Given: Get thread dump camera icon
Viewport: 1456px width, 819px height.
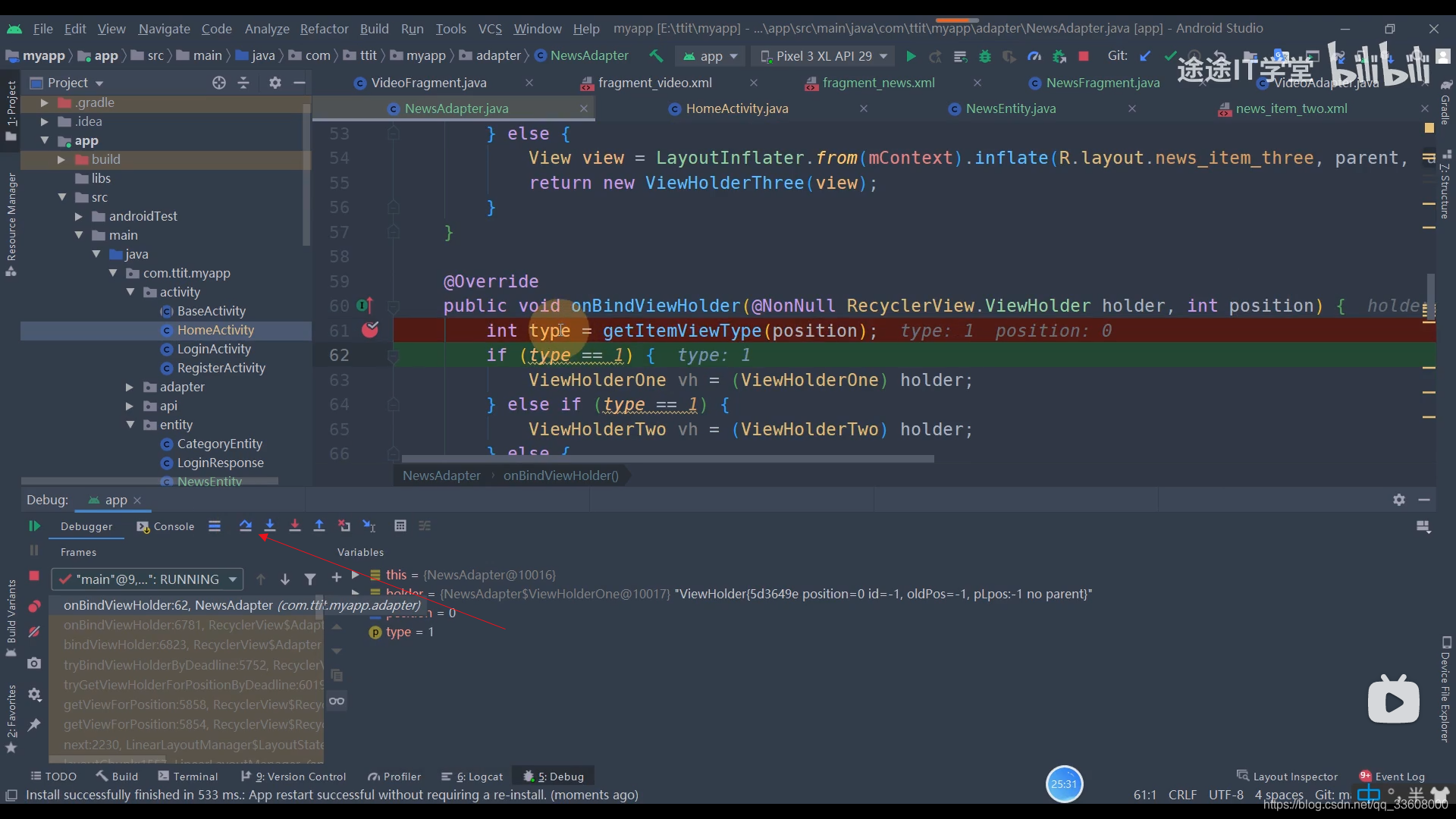Looking at the screenshot, I should [34, 663].
